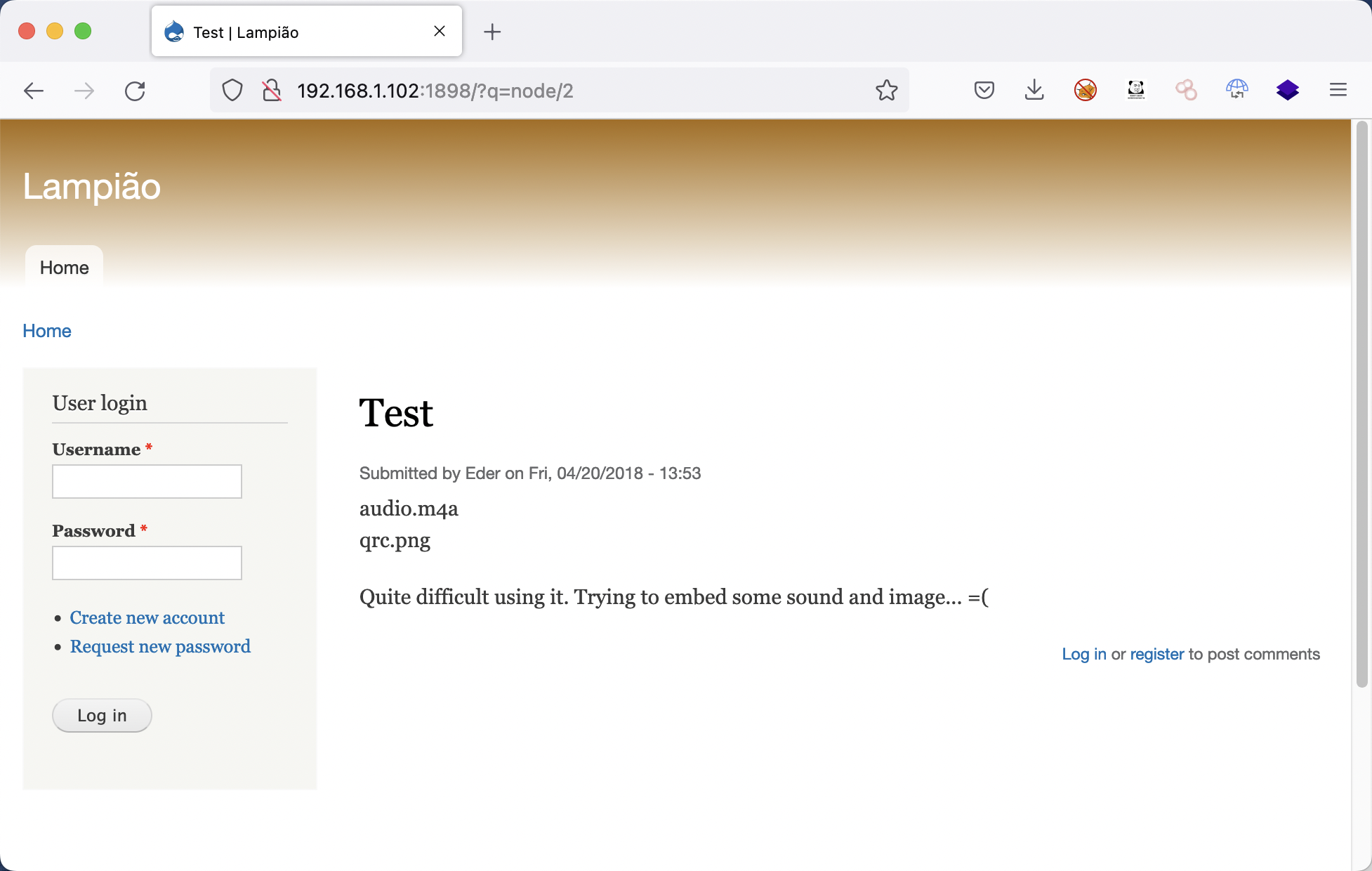Click the page vertical scrollbar
The image size is (1372, 871).
pos(1361,404)
